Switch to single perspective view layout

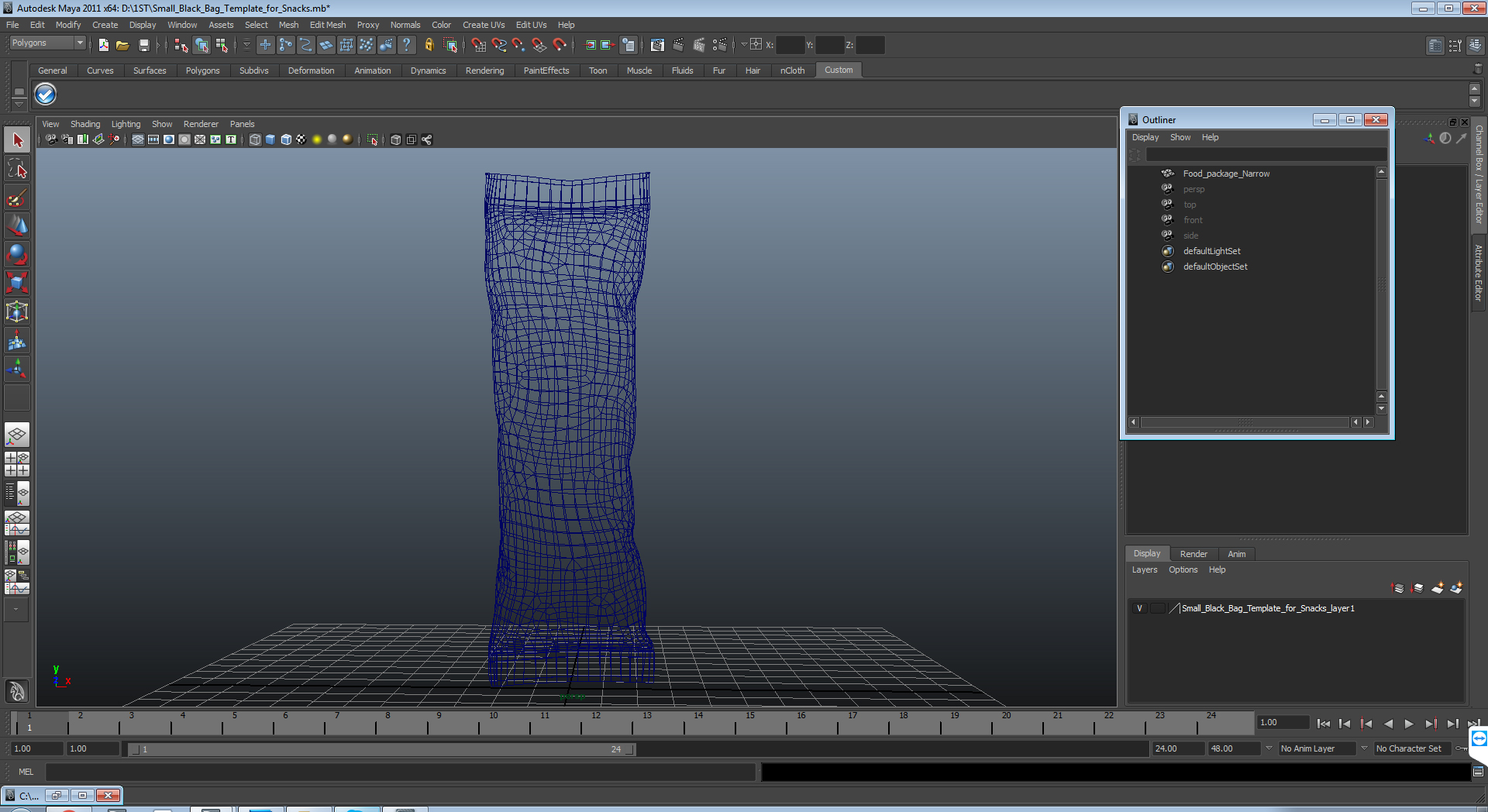tap(17, 435)
